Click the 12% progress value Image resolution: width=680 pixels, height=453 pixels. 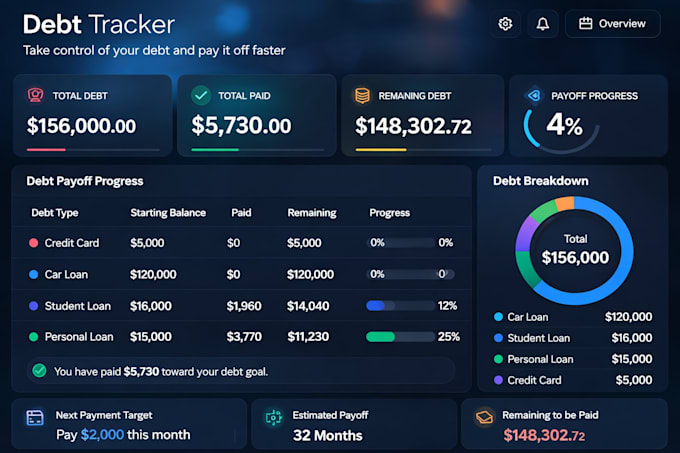(x=447, y=306)
